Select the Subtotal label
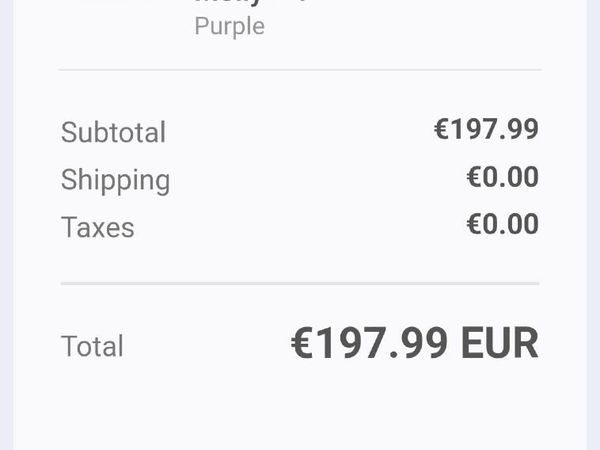Viewport: 600px width, 450px height. pyautogui.click(x=113, y=132)
